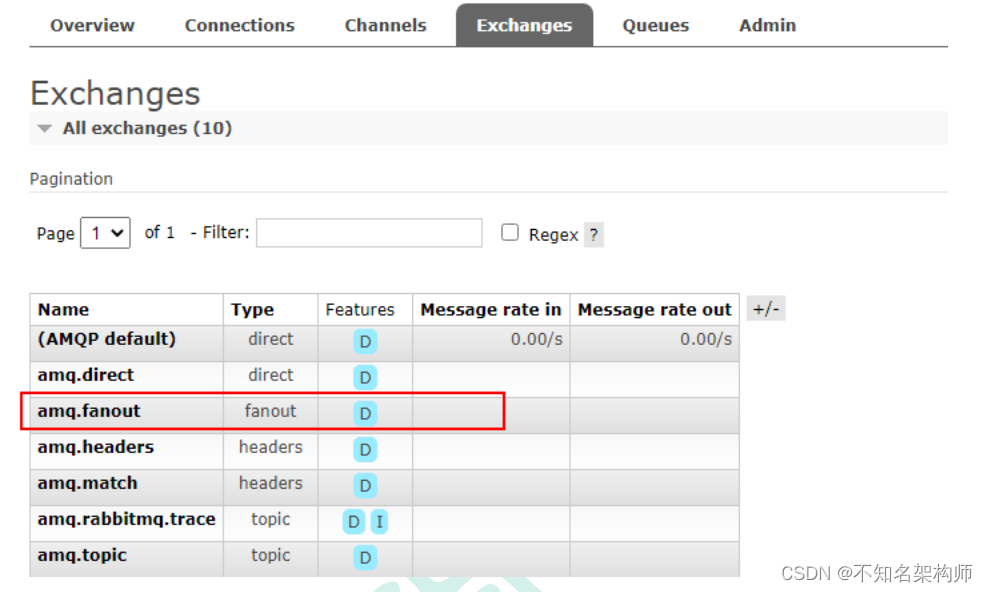Open the amq.rabbitmq.trace exchange

click(127, 519)
